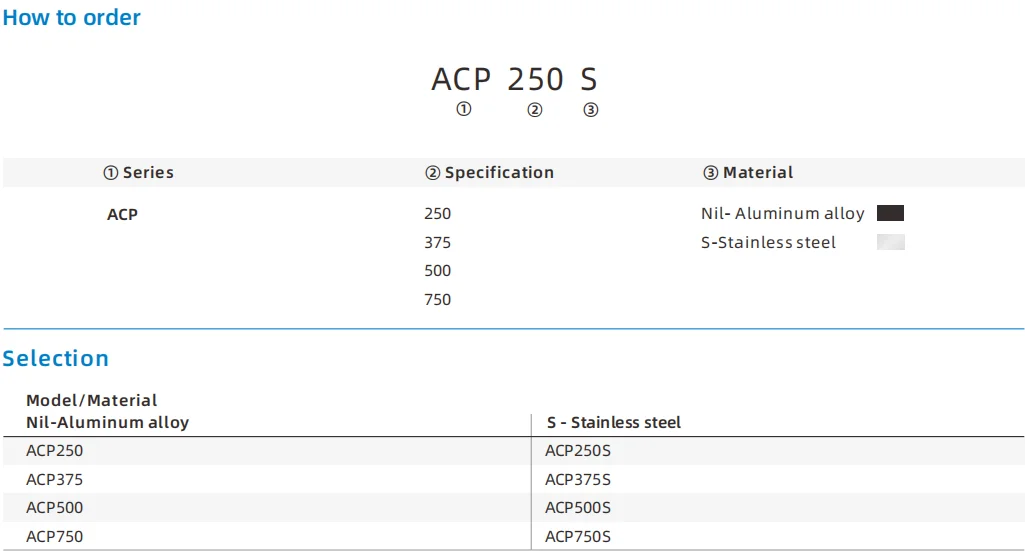This screenshot has width=1025, height=551.
Task: Click the Material column header
Action: (749, 173)
